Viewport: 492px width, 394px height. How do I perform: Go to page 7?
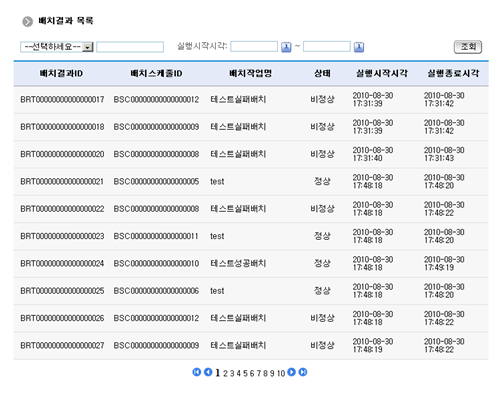(x=259, y=373)
